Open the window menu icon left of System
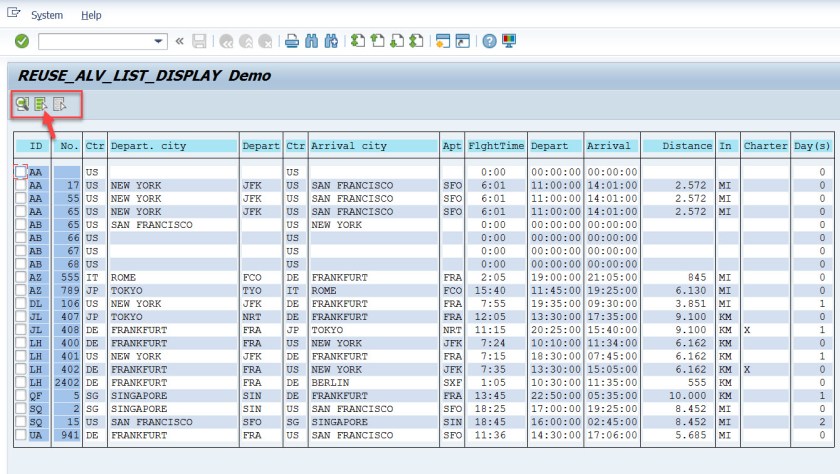 pos(13,15)
